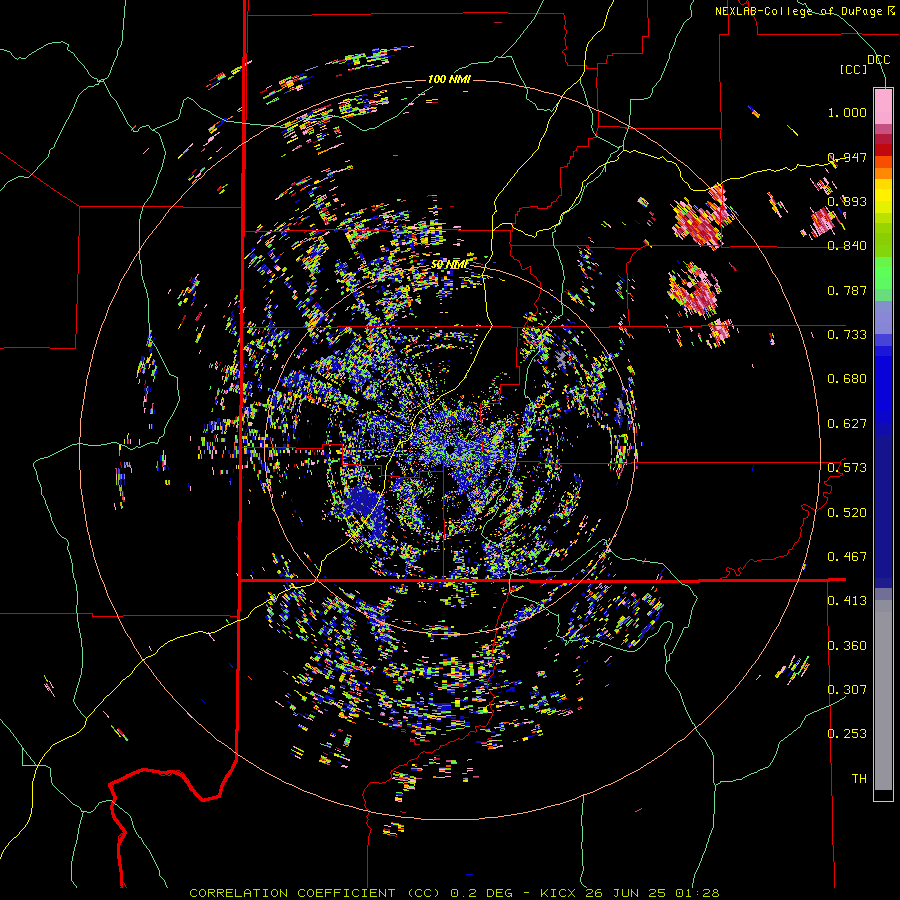Select the 0.840 scale value
The height and width of the screenshot is (900, 900).
coord(847,246)
